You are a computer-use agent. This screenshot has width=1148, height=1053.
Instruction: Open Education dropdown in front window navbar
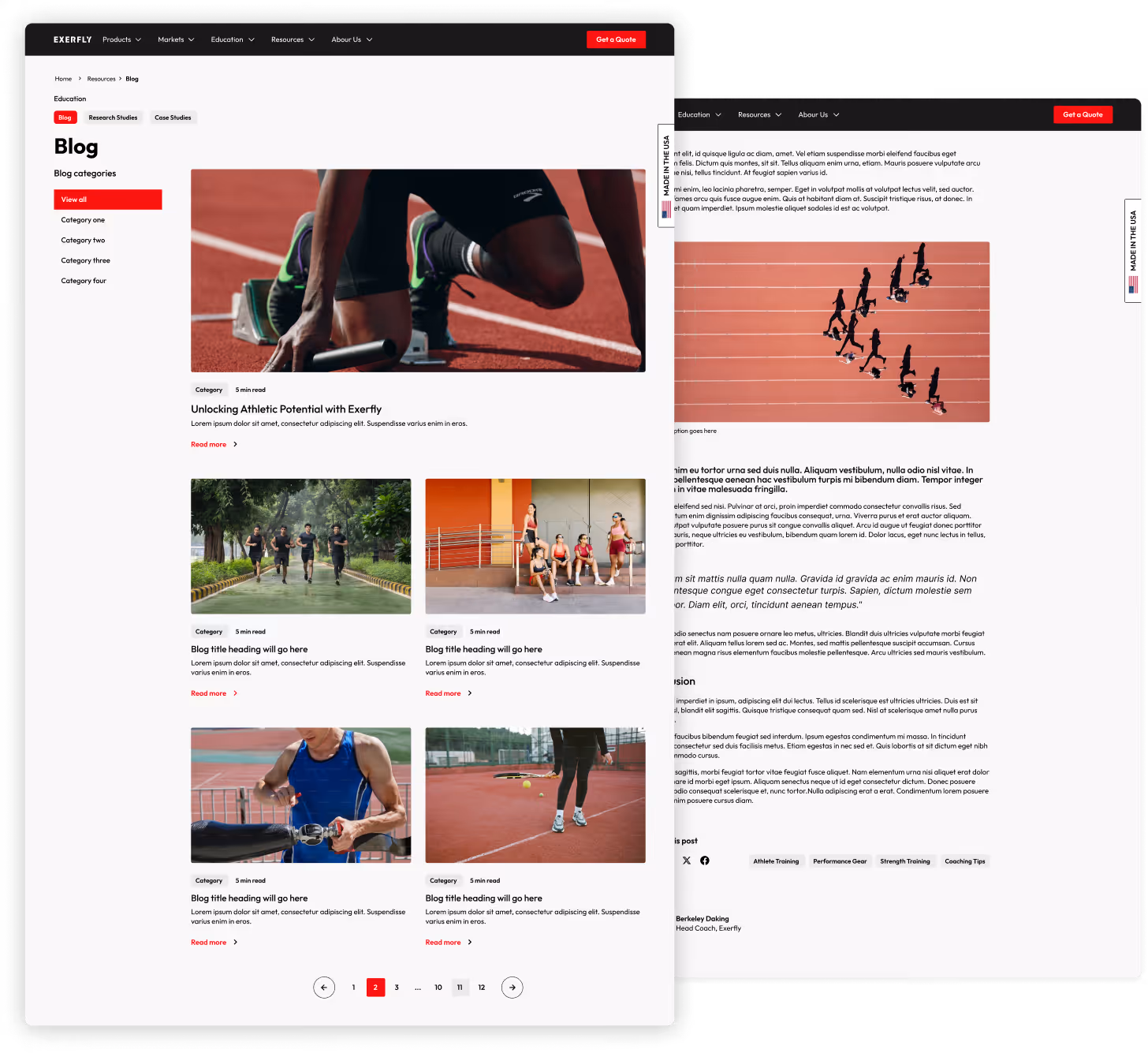tap(233, 39)
